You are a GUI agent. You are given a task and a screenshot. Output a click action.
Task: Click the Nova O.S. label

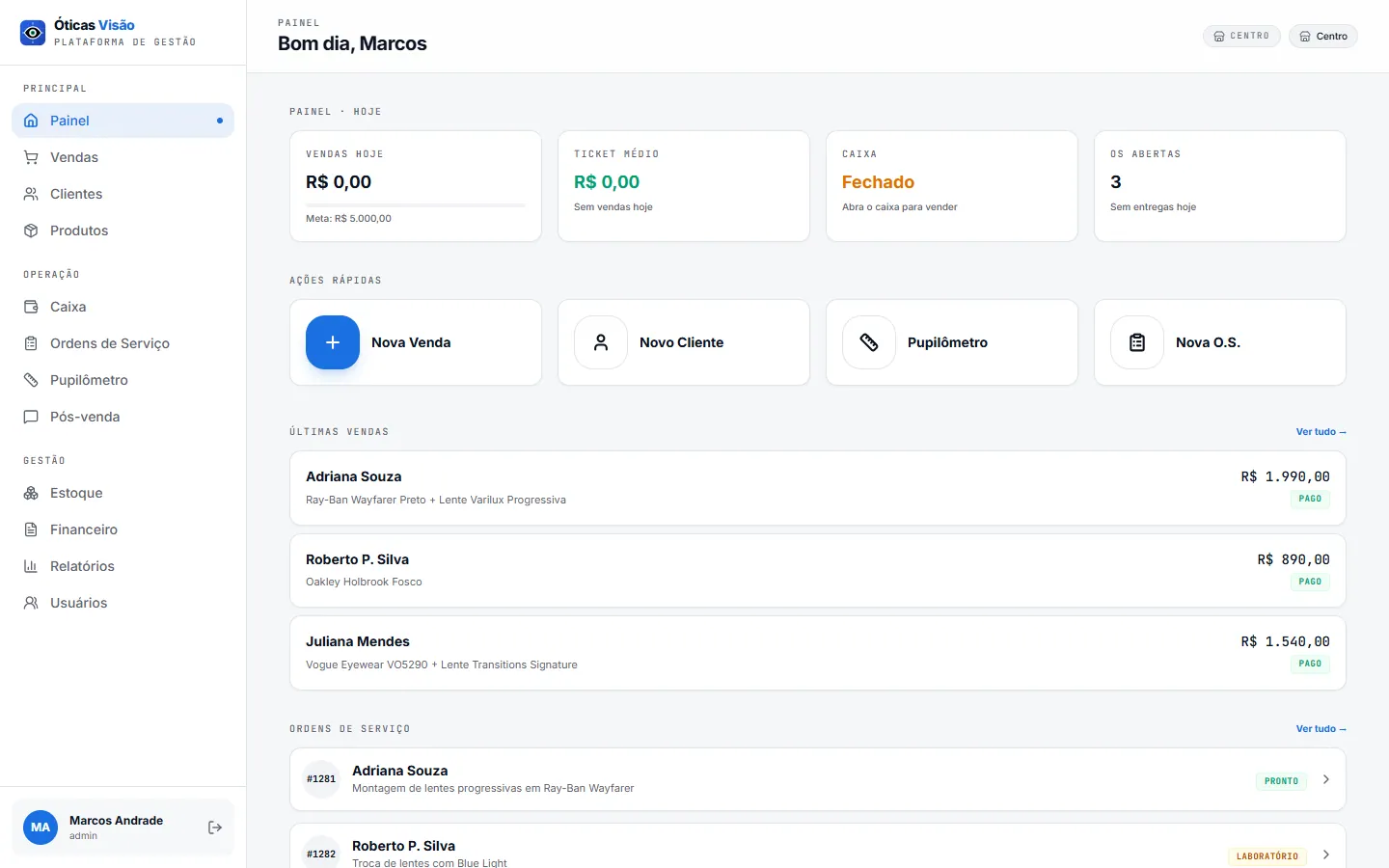point(1208,342)
